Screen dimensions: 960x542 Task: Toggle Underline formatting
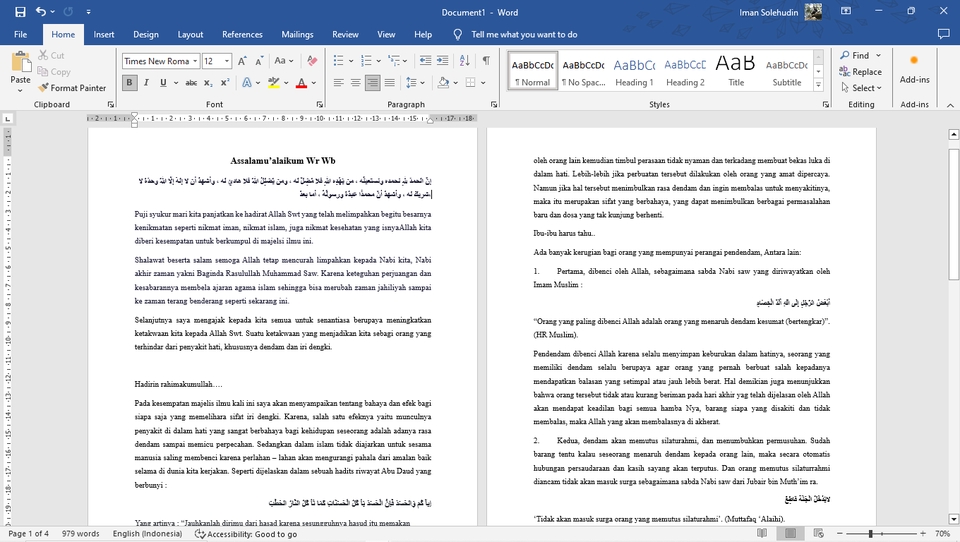coord(163,83)
